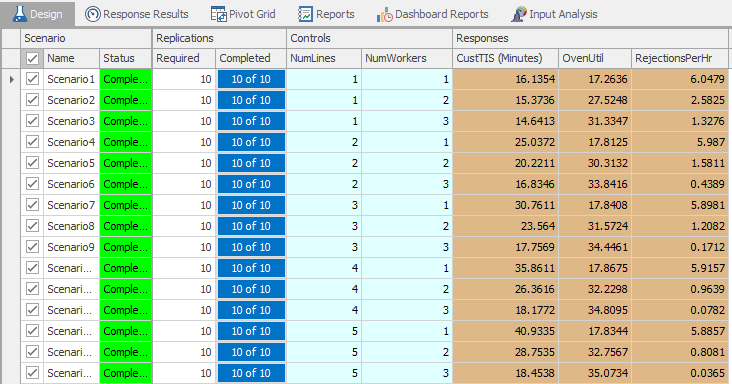Edit NumLines value for Scenario6
Viewport: 732px width, 384px height.
(324, 184)
